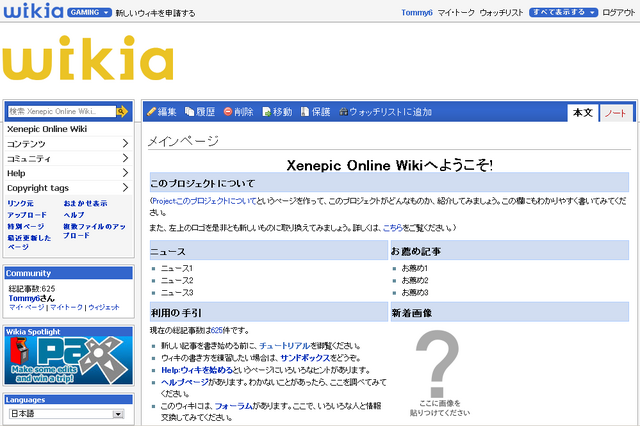
Task: Open ウィジェット in the Community box
Action: click(x=104, y=307)
